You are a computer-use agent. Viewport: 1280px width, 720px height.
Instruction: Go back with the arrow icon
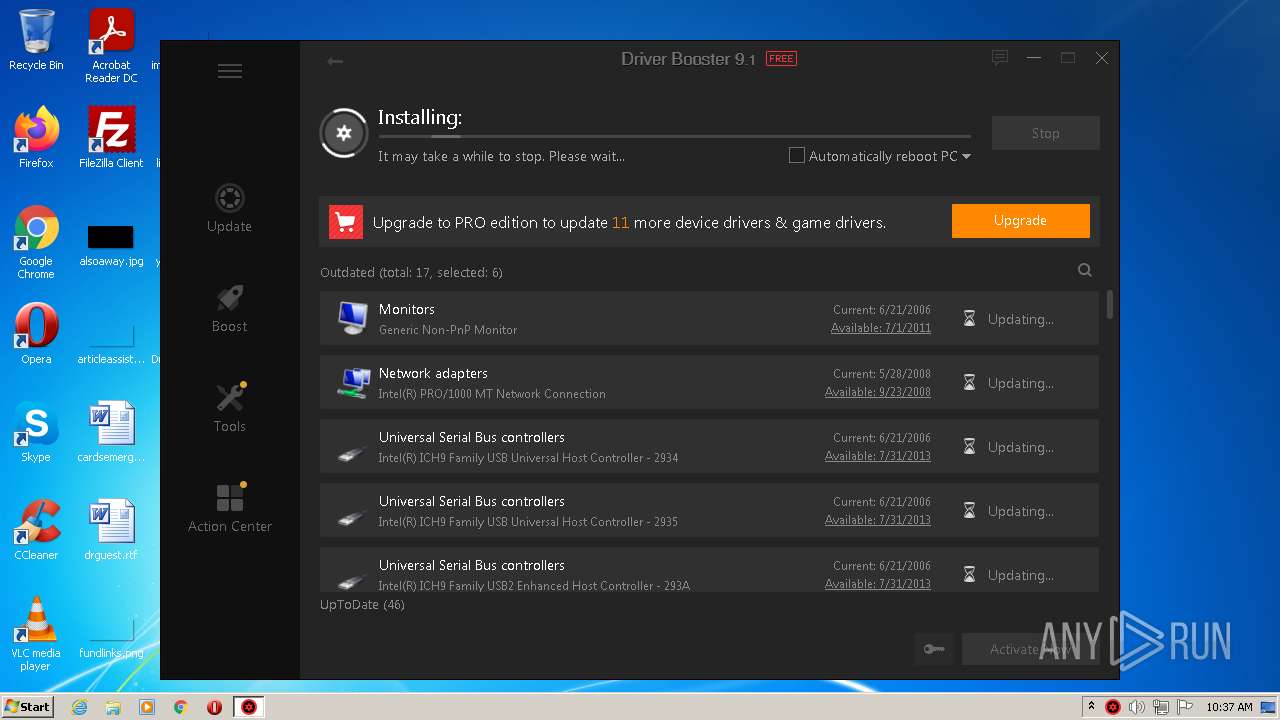point(335,61)
